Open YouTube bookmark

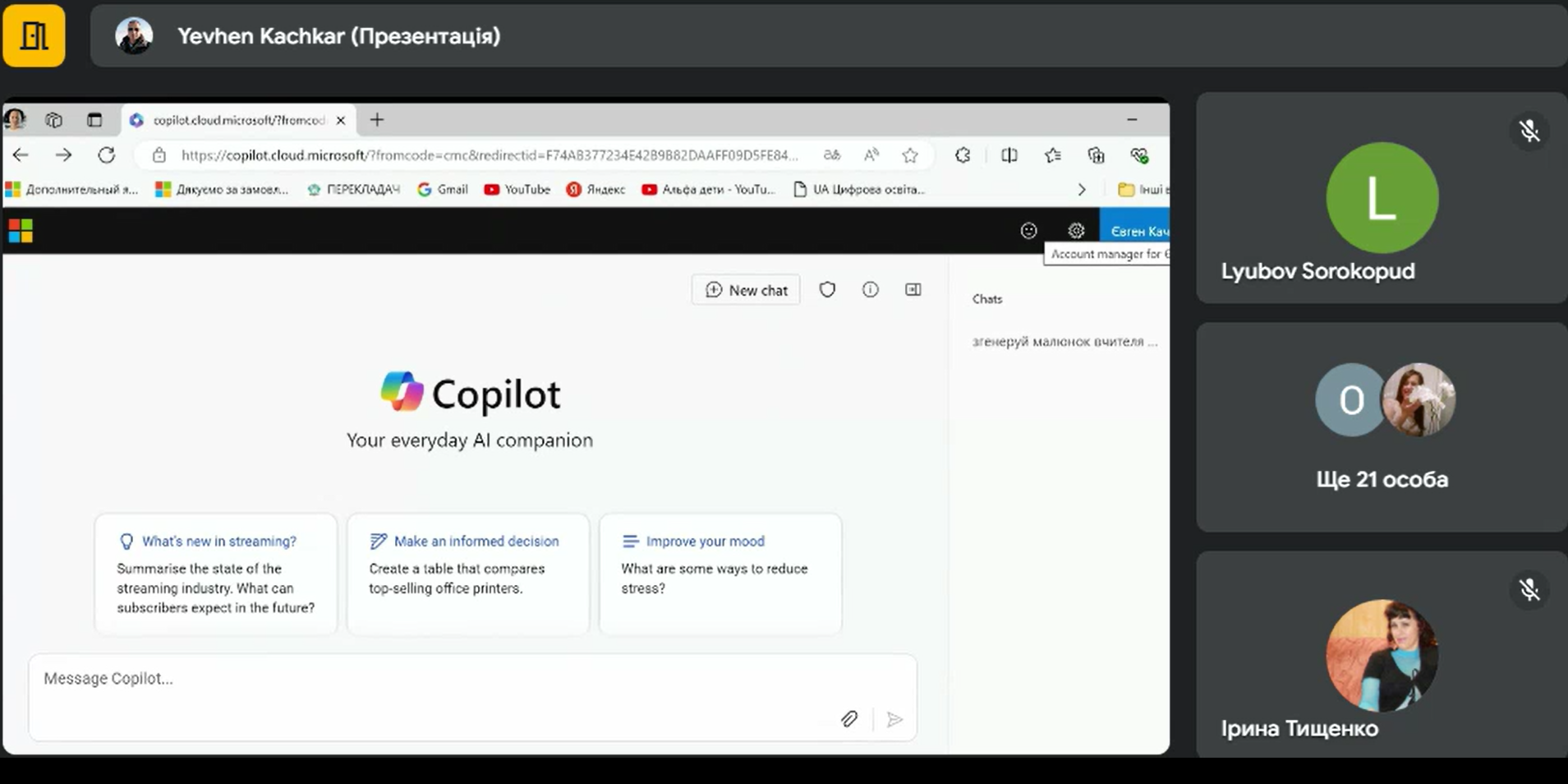point(517,189)
